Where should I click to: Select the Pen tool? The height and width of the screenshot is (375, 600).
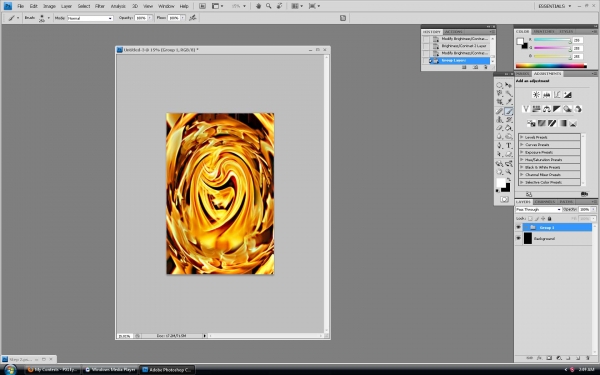click(499, 146)
